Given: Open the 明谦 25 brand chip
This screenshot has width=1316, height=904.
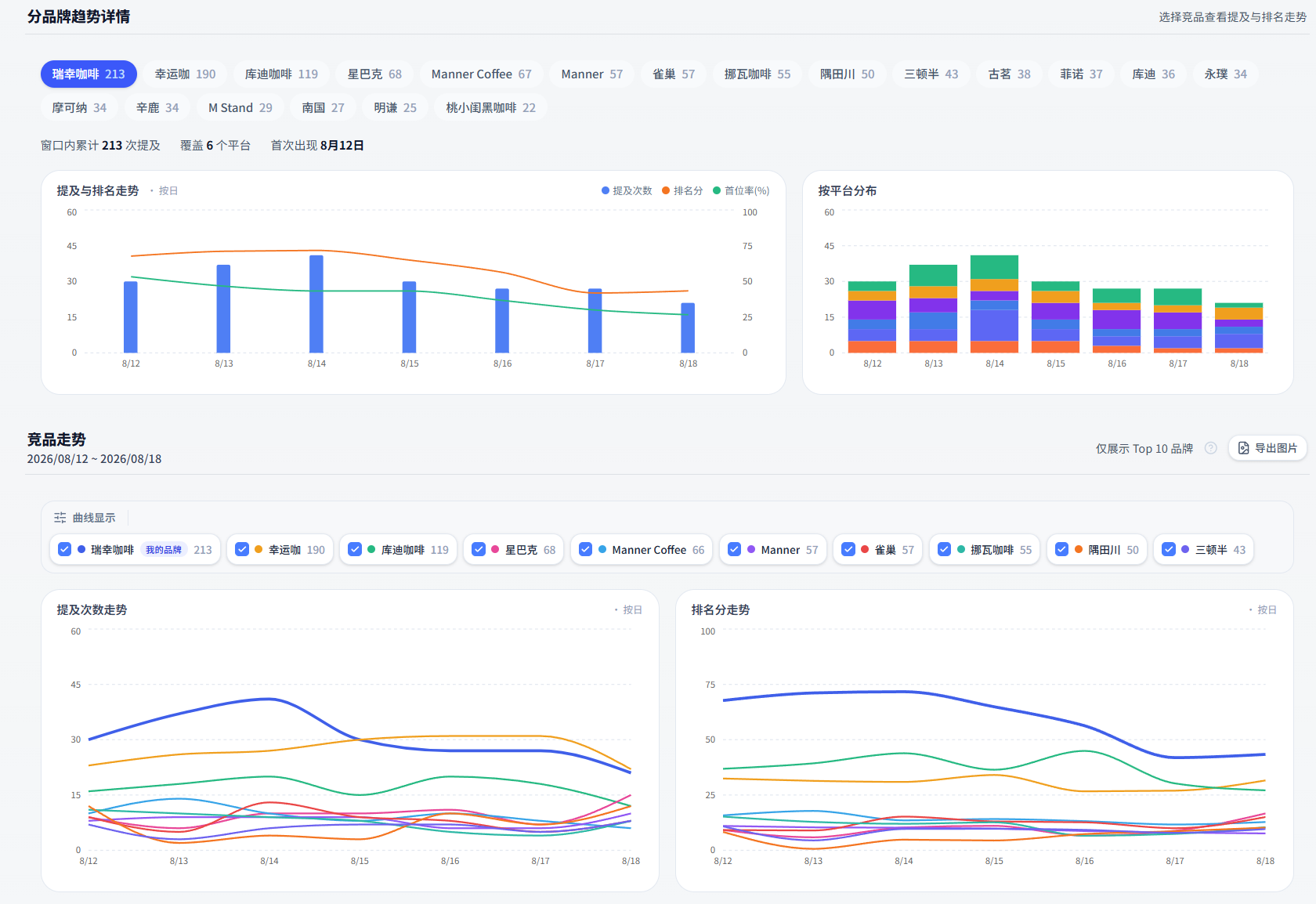Looking at the screenshot, I should (x=395, y=108).
